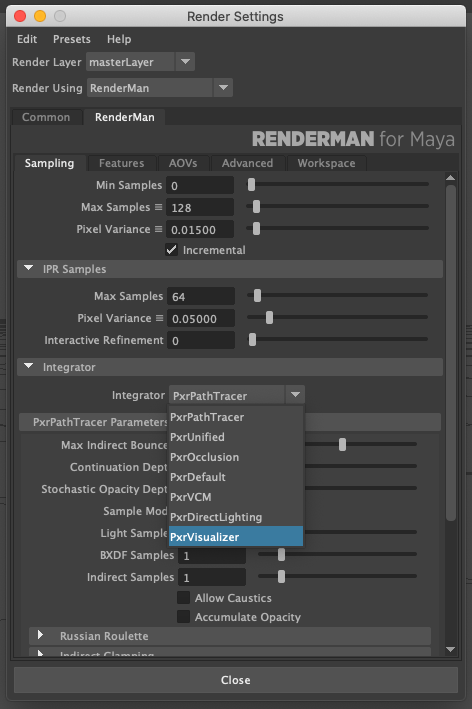Collapse the Integrator section
This screenshot has width=472, height=709.
click(28, 366)
